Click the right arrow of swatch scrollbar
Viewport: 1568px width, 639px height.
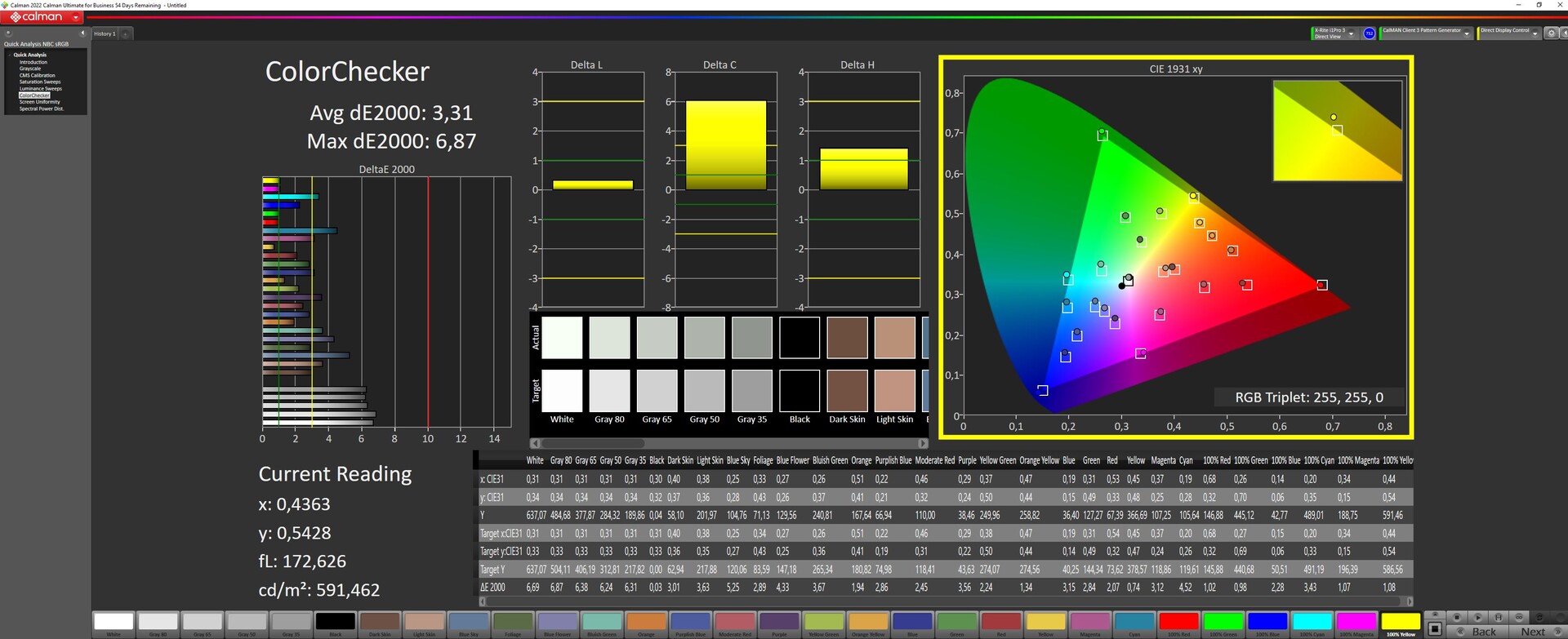click(x=923, y=443)
